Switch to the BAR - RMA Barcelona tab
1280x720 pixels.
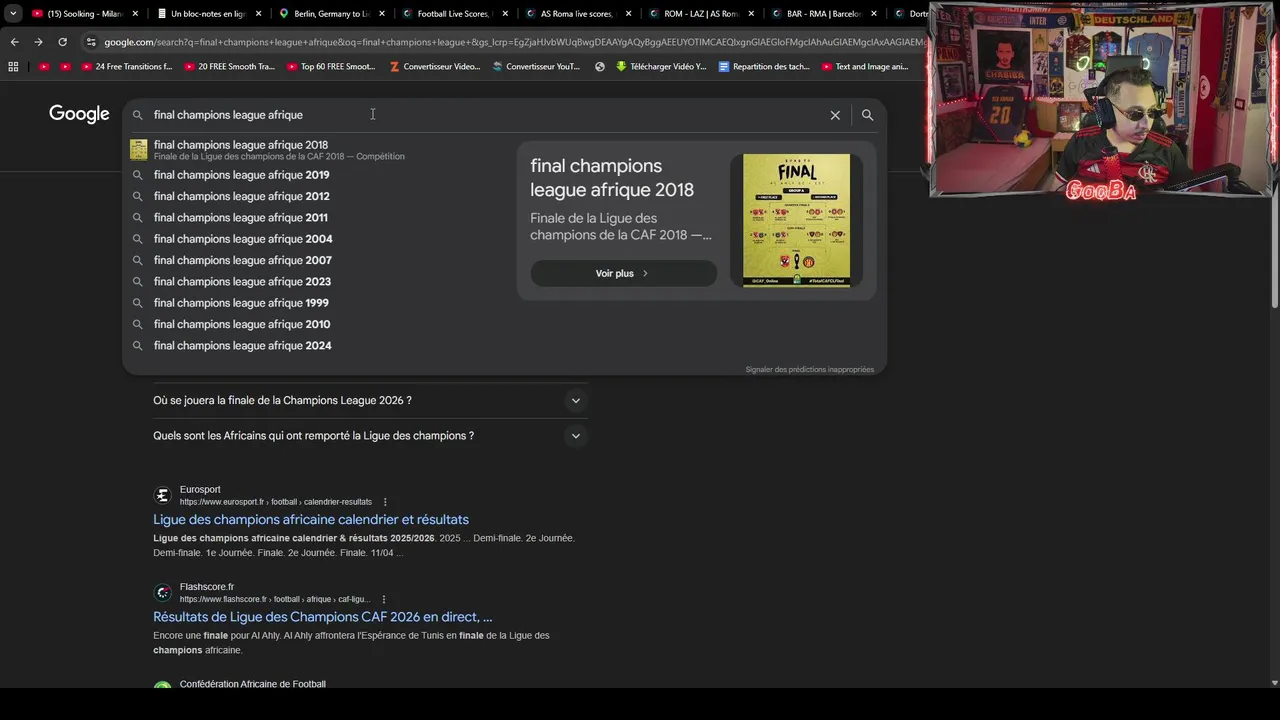(823, 14)
